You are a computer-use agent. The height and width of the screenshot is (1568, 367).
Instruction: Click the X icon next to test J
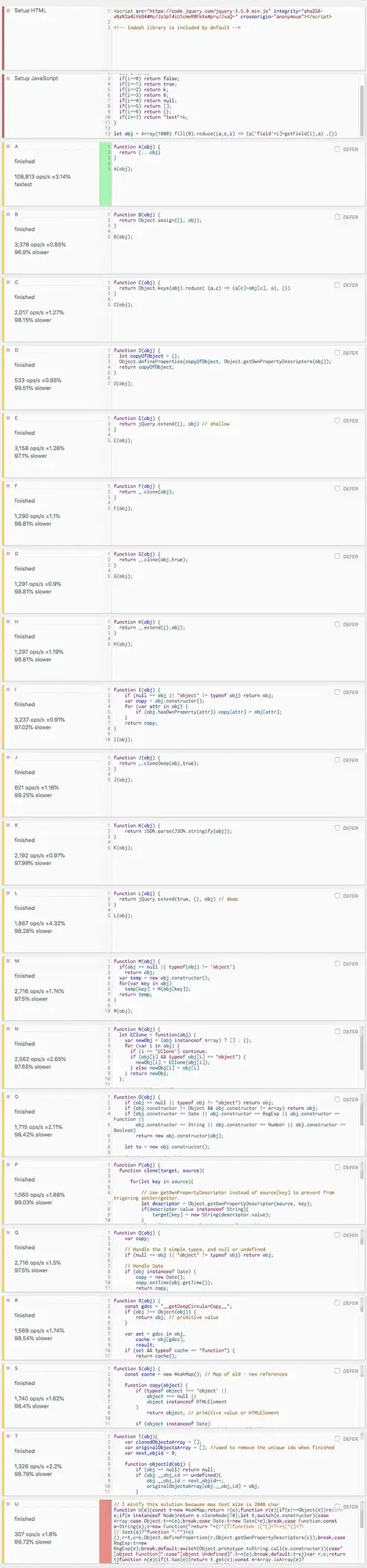(9, 757)
